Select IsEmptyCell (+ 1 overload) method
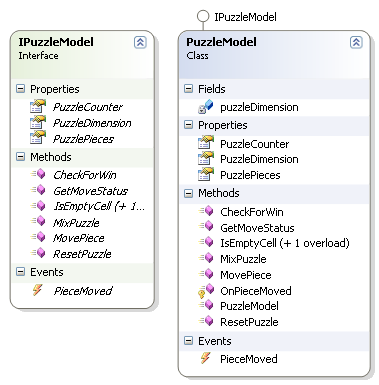This screenshot has height=385, width=379. [x=285, y=243]
